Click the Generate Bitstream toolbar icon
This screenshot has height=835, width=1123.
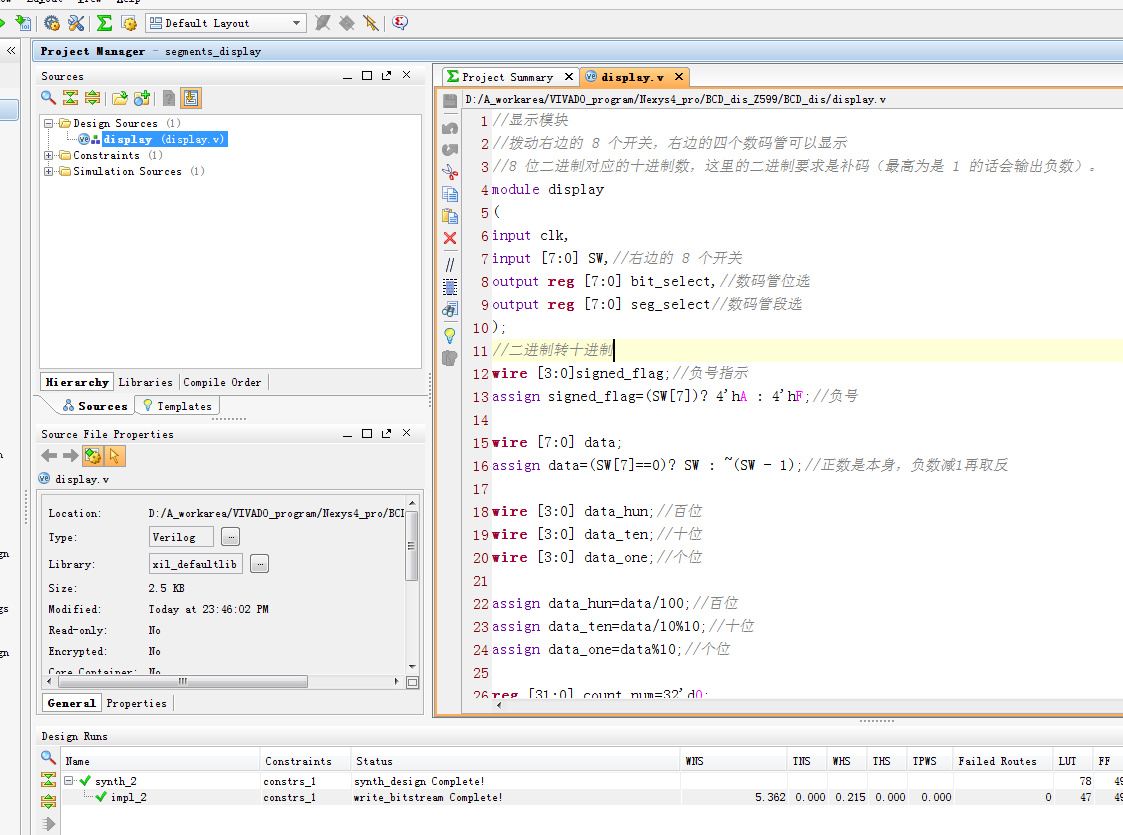[23, 23]
